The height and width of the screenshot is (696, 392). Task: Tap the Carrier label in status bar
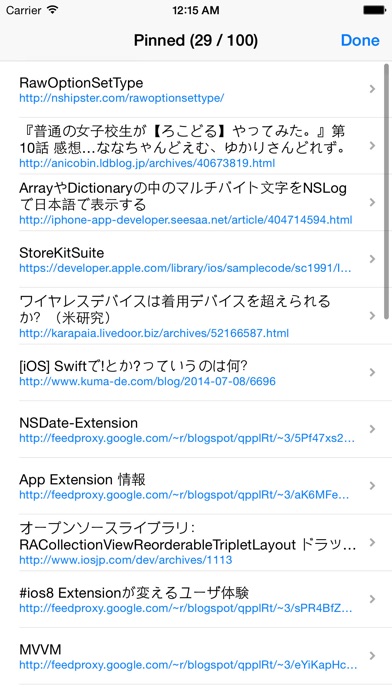24,10
